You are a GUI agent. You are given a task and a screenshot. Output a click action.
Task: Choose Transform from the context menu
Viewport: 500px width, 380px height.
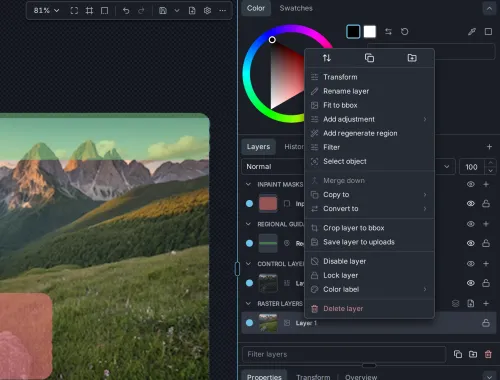369,77
